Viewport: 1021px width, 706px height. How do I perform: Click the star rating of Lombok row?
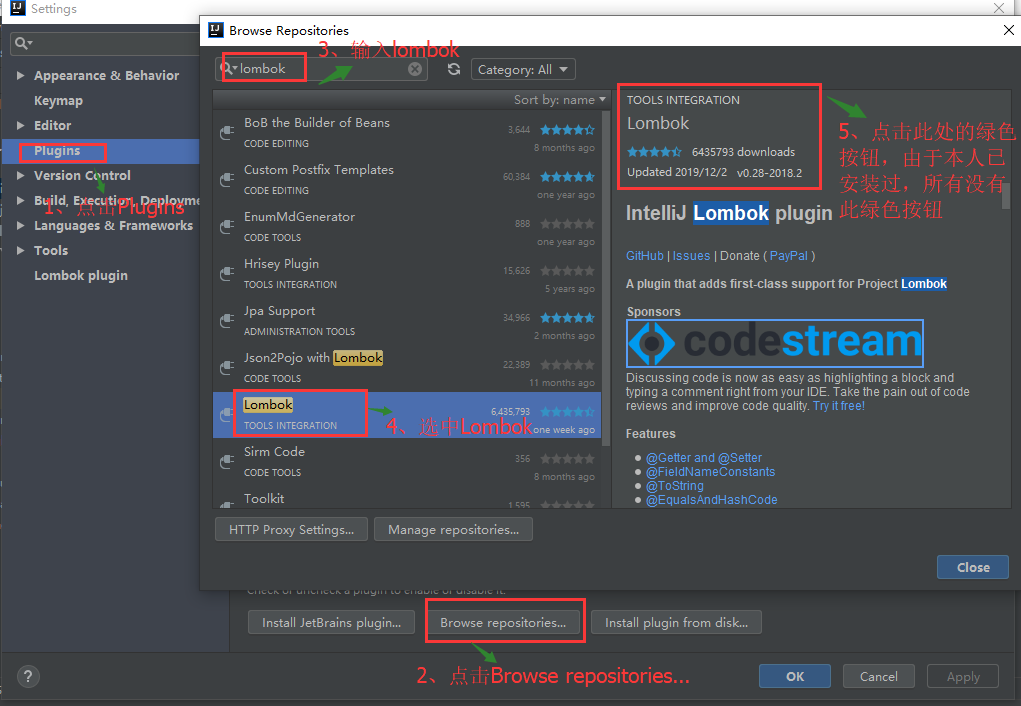coord(567,412)
